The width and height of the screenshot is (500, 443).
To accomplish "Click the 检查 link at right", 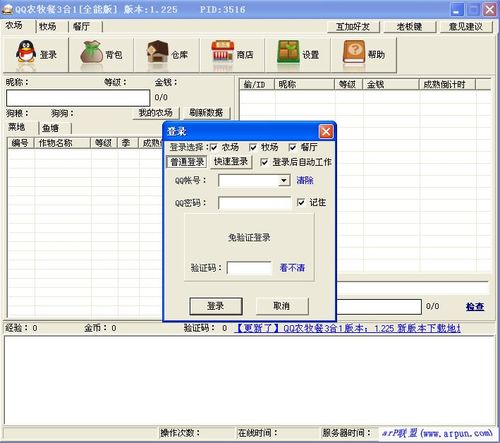I will 475,307.
